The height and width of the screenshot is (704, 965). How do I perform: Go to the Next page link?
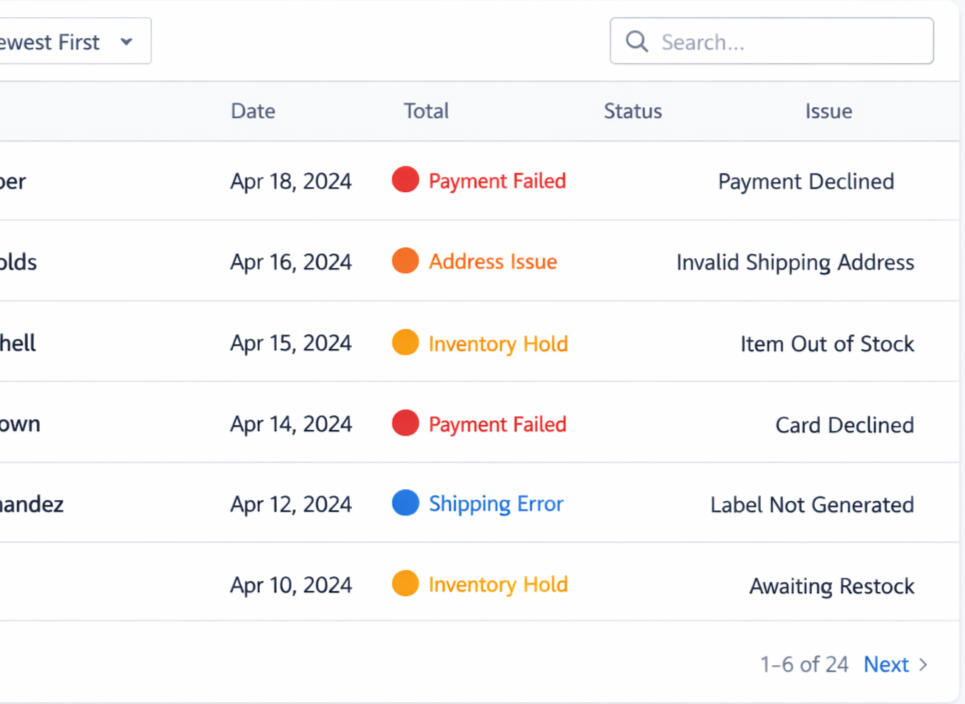click(x=886, y=665)
